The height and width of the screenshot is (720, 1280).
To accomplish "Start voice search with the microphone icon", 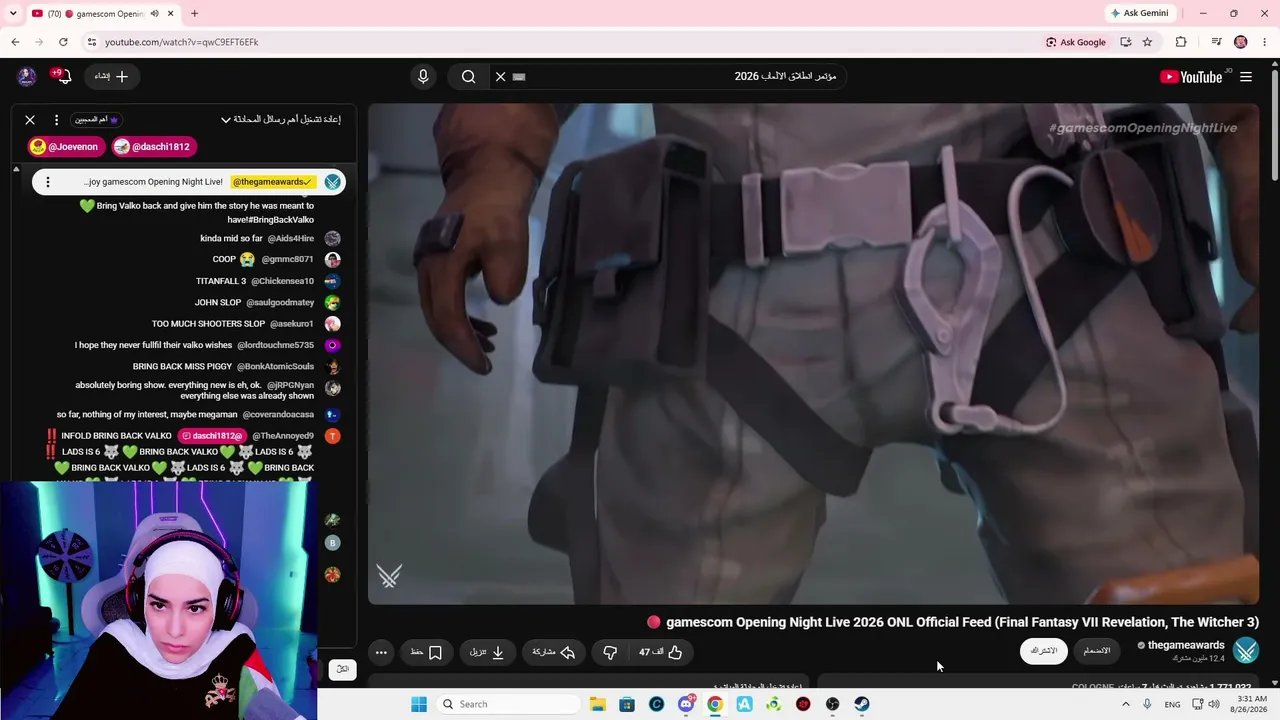I will [423, 77].
